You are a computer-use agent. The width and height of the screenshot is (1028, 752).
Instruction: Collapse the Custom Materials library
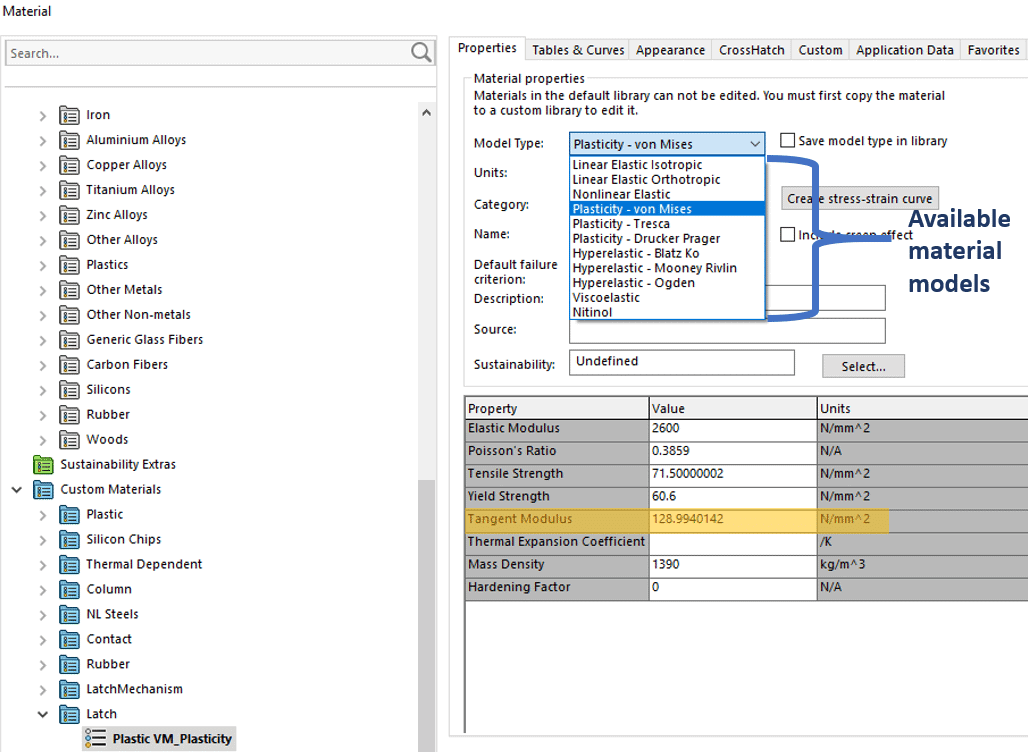pos(16,490)
